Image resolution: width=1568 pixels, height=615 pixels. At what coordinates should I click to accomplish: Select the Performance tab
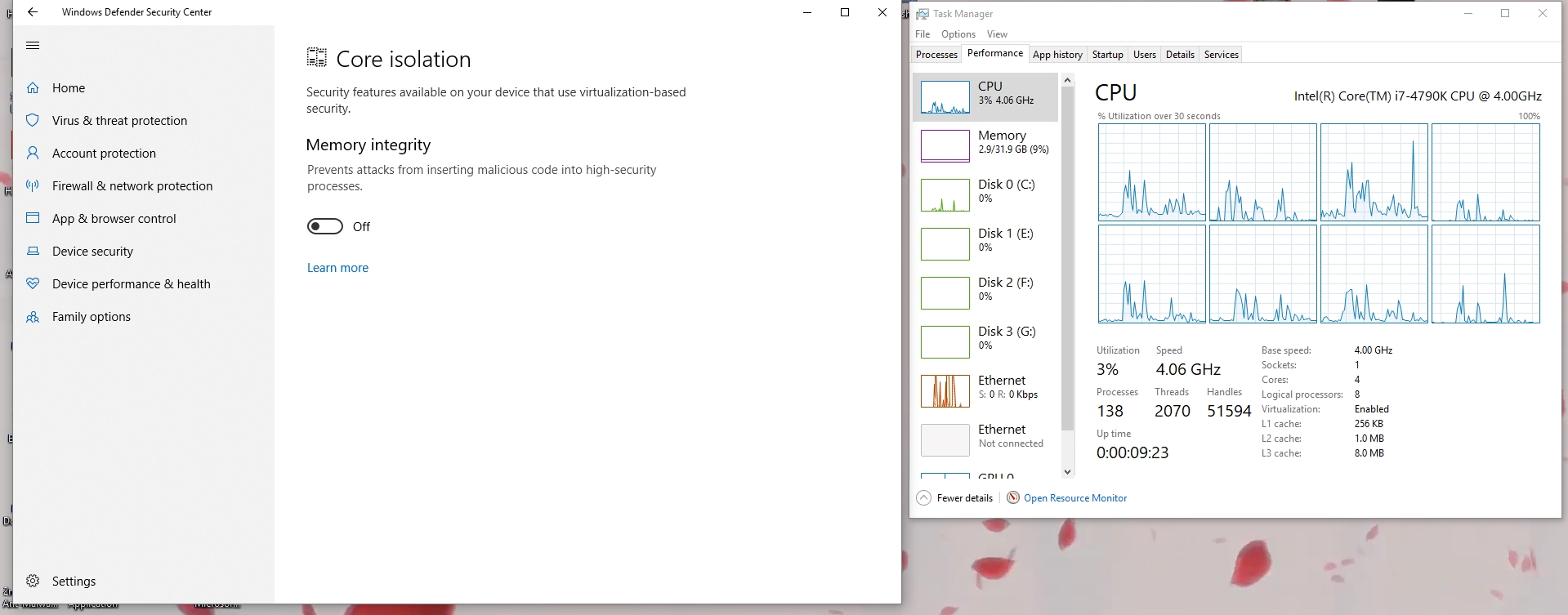tap(995, 53)
